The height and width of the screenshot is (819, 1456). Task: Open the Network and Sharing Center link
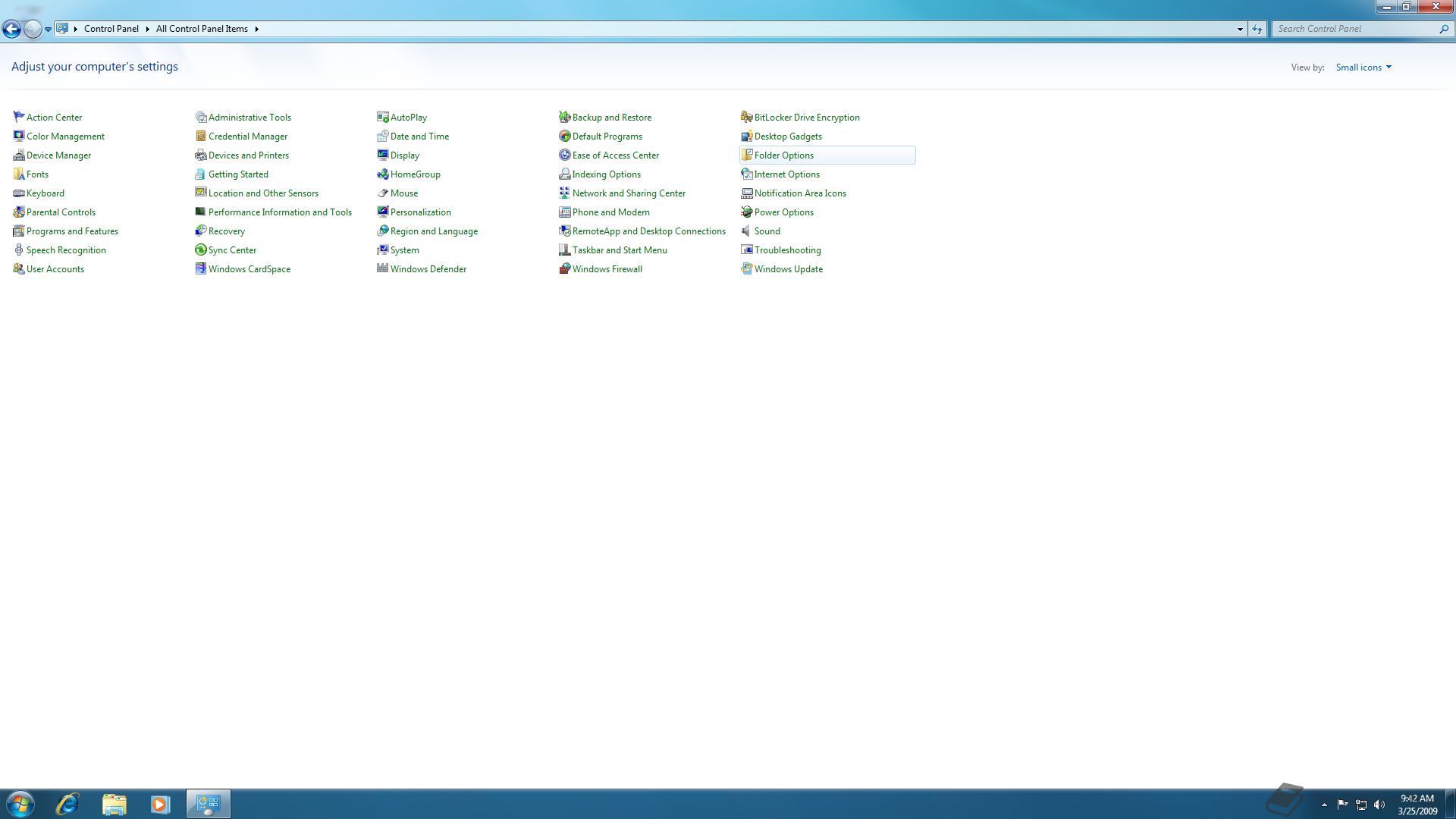click(629, 193)
